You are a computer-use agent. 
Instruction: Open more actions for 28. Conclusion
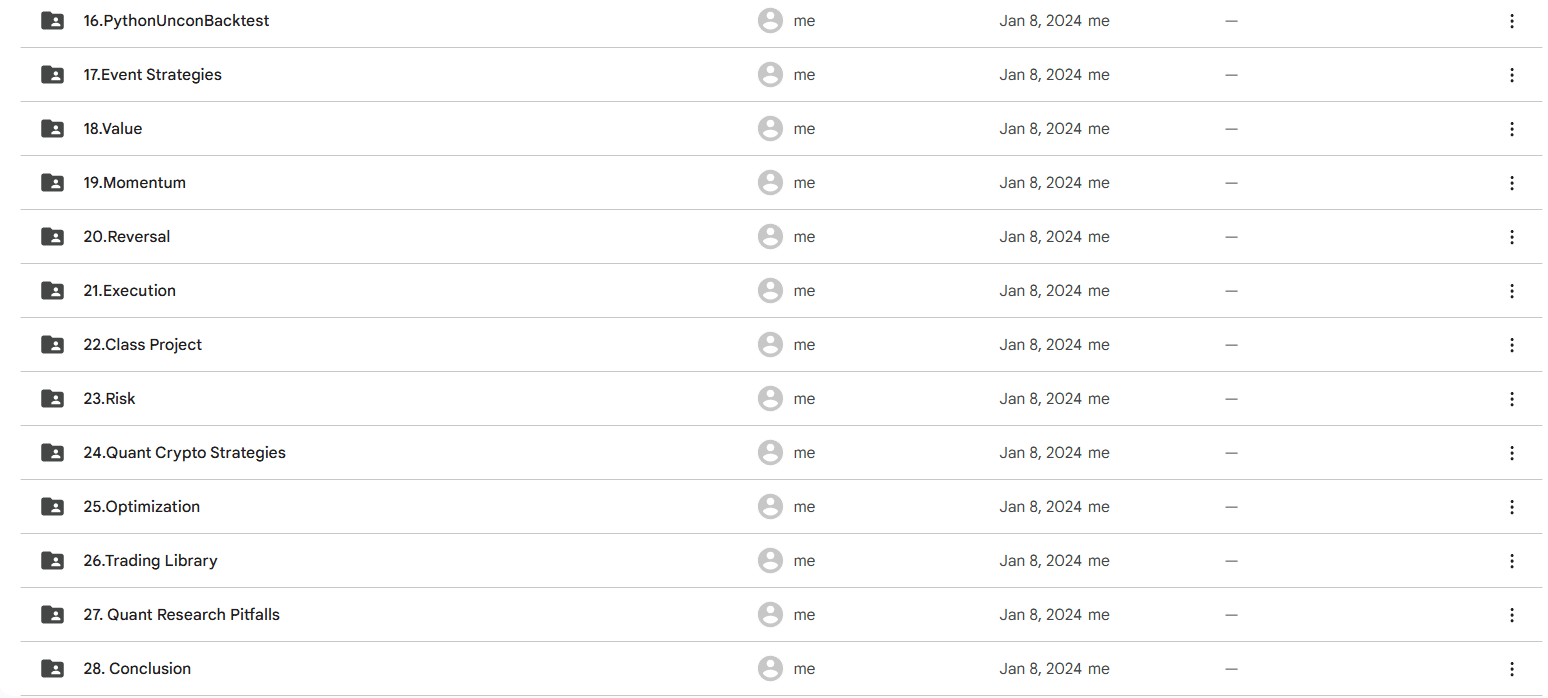pos(1511,669)
